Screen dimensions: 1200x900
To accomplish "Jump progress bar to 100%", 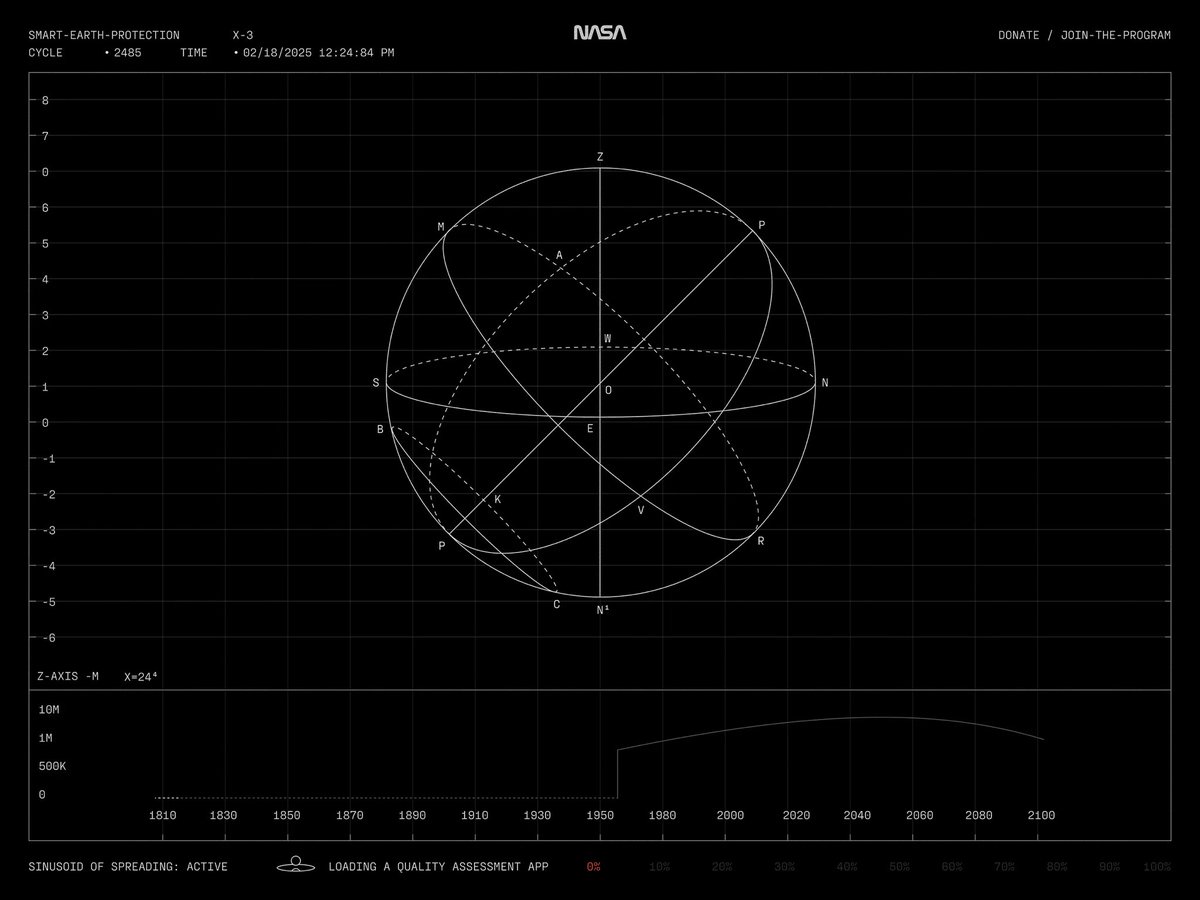I will [1157, 866].
